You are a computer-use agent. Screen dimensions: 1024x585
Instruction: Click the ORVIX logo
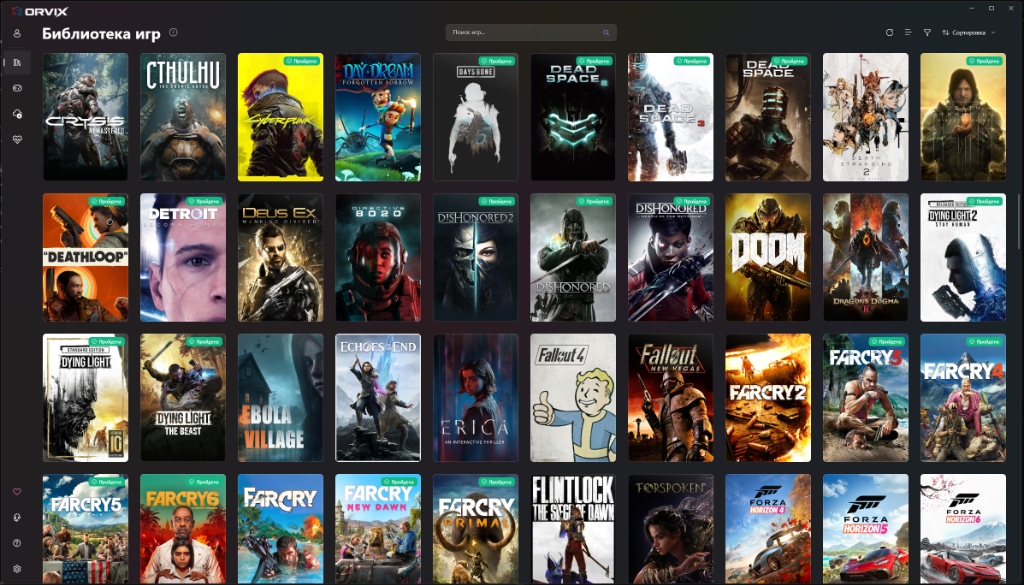pos(39,12)
